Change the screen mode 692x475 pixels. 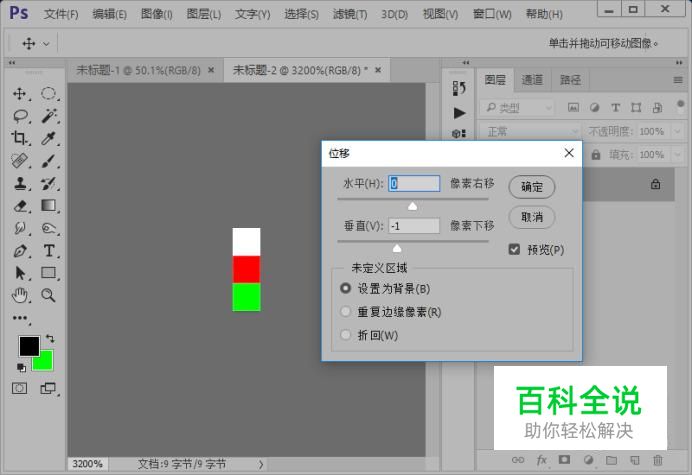[x=48, y=388]
